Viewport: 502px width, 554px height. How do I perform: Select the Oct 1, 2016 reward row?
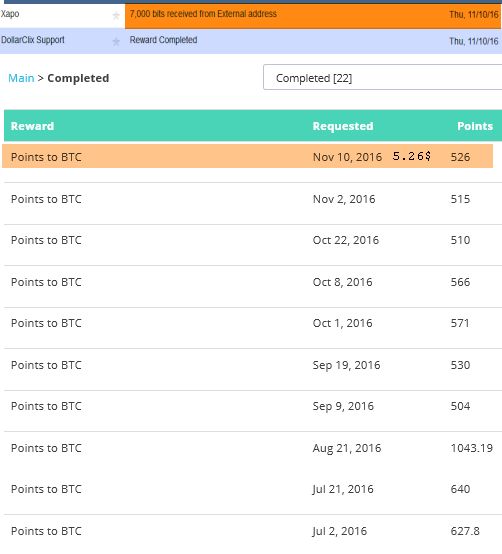click(x=253, y=323)
